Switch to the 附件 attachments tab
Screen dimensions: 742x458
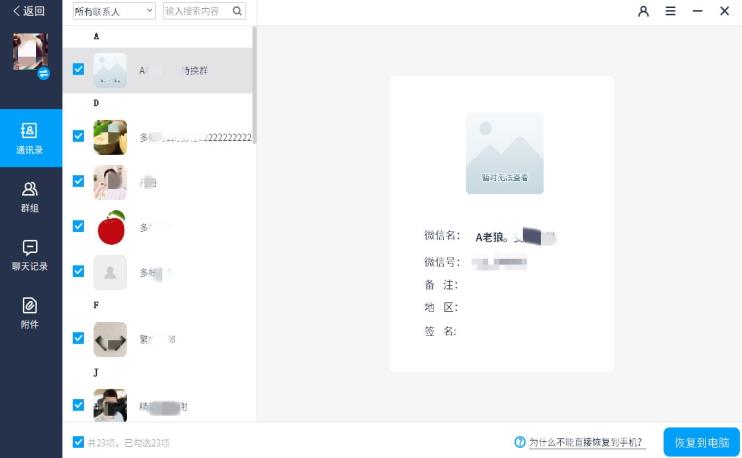[x=30, y=313]
